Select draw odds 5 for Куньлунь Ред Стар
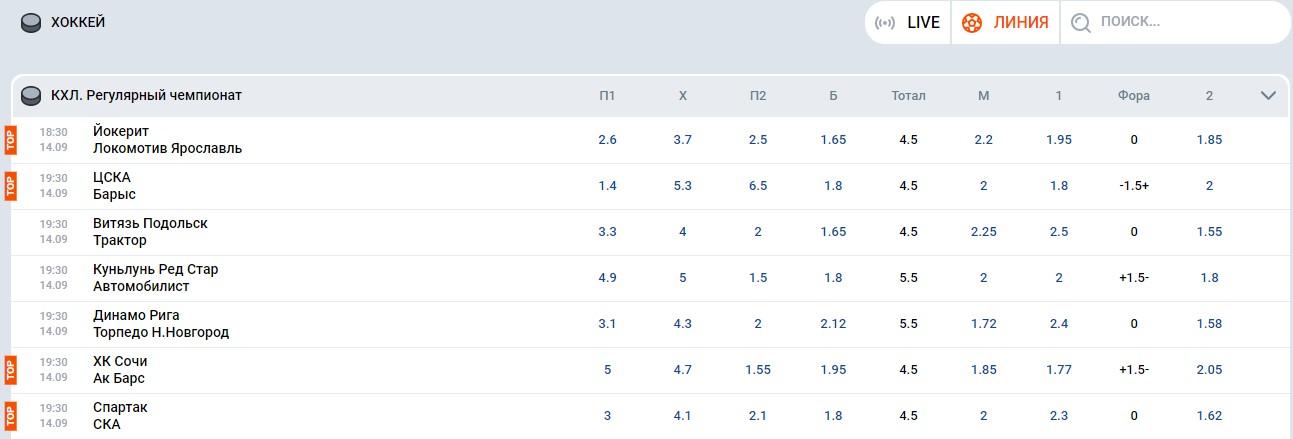The height and width of the screenshot is (439, 1293). [683, 278]
